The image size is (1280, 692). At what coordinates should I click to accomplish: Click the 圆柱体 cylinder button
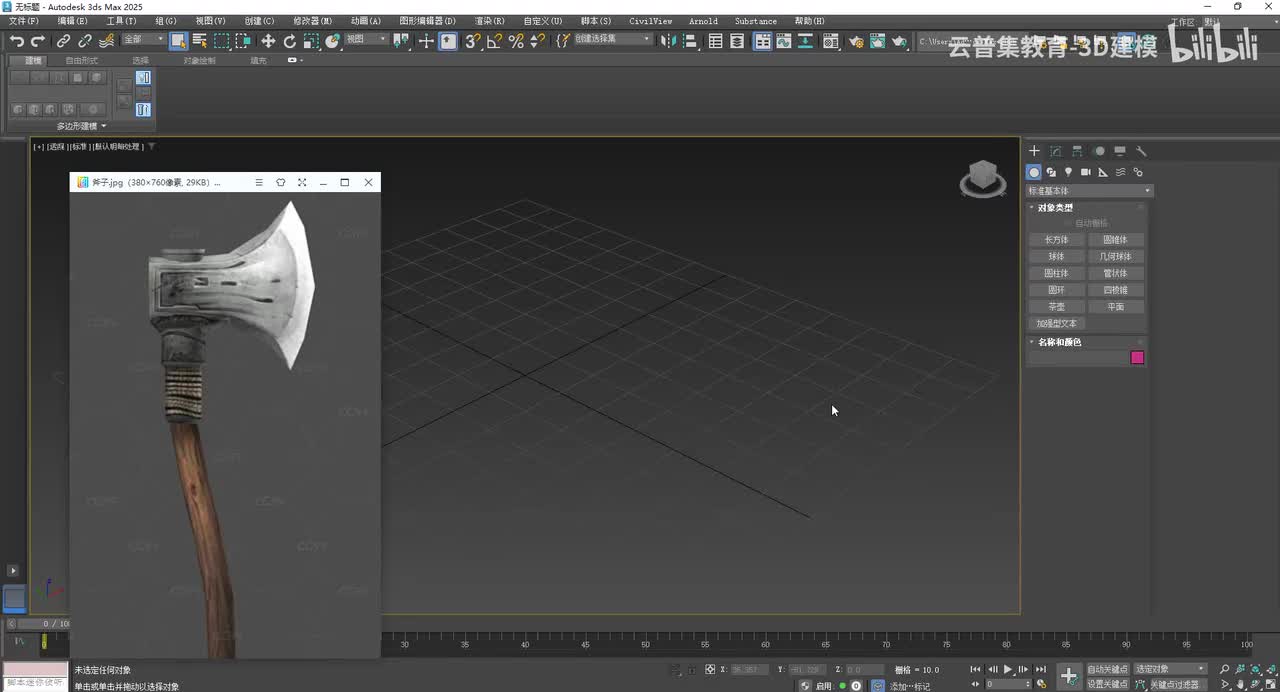[1057, 273]
